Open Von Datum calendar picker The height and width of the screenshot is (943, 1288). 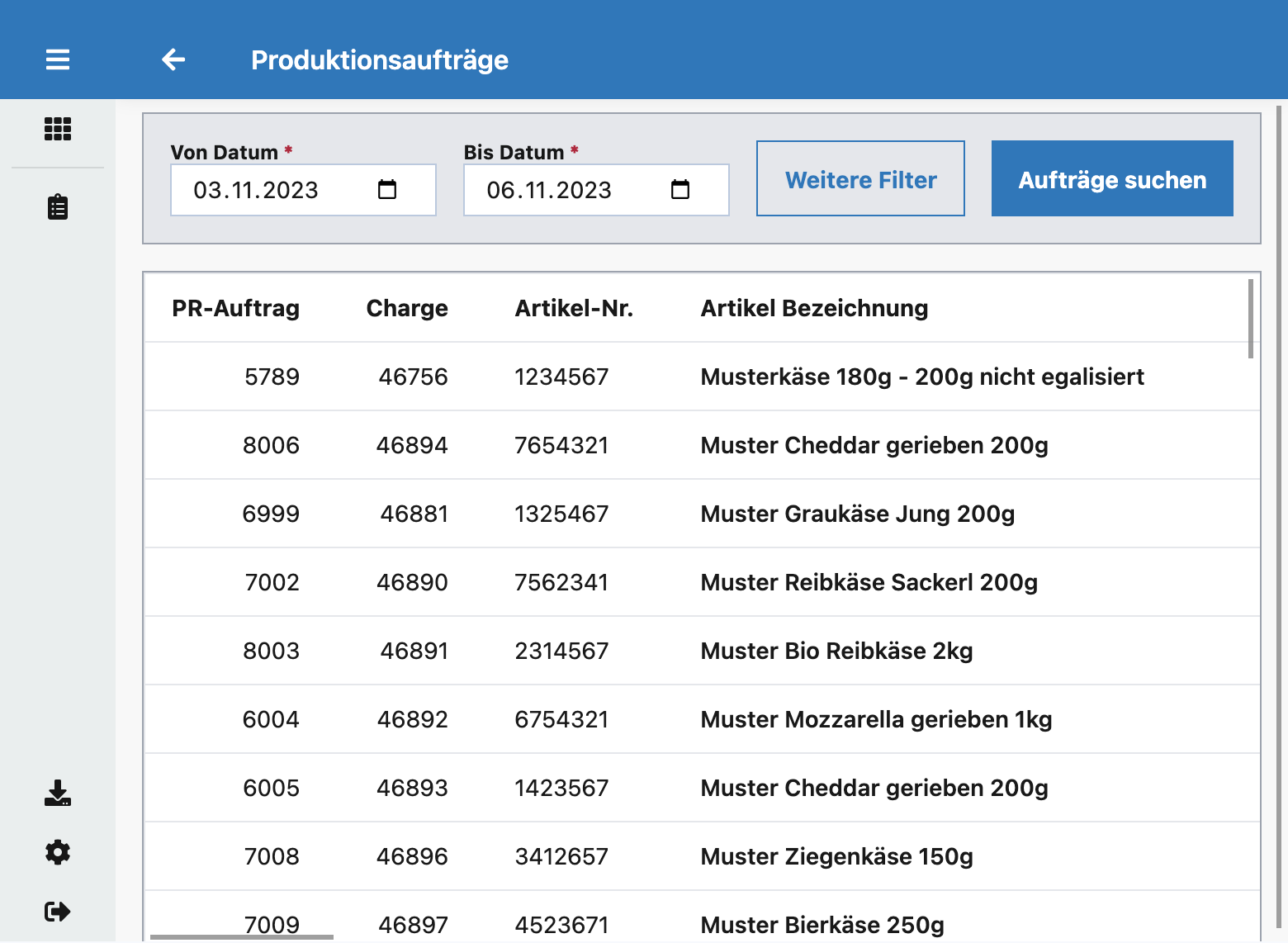pos(387,190)
